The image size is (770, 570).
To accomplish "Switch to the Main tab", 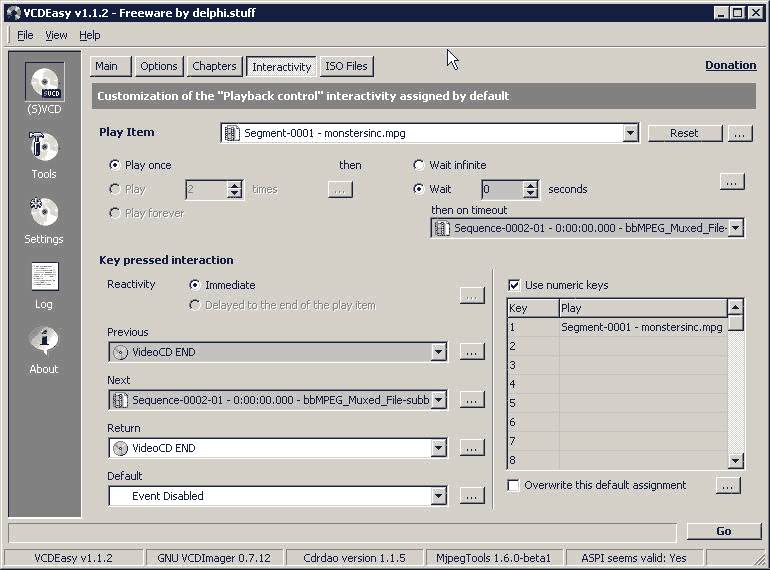I will (x=110, y=66).
